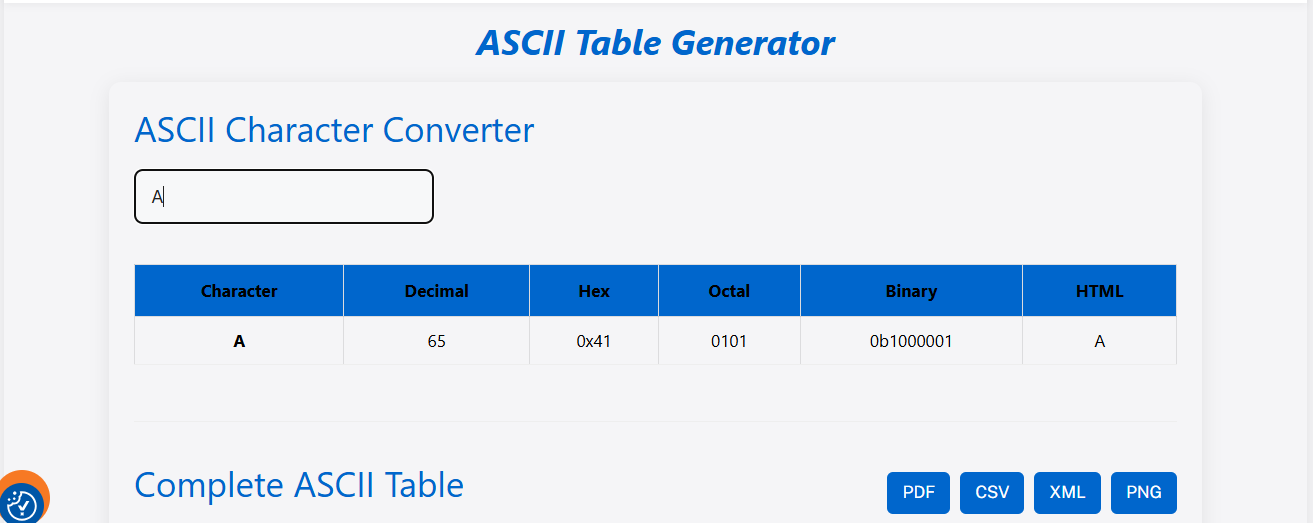Click the octal value 0101 cell
This screenshot has width=1313, height=523.
(729, 341)
